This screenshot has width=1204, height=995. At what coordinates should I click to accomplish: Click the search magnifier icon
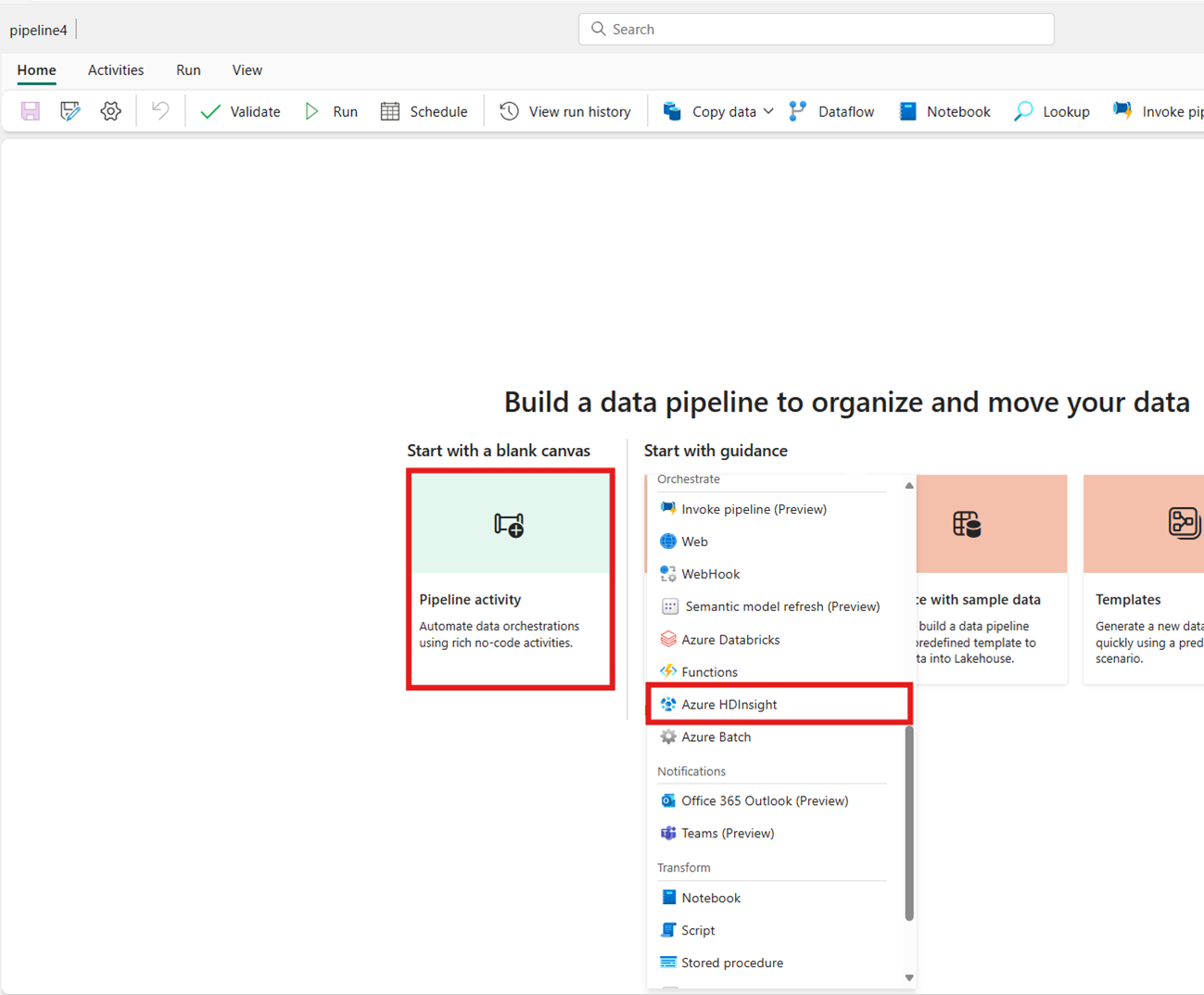599,29
